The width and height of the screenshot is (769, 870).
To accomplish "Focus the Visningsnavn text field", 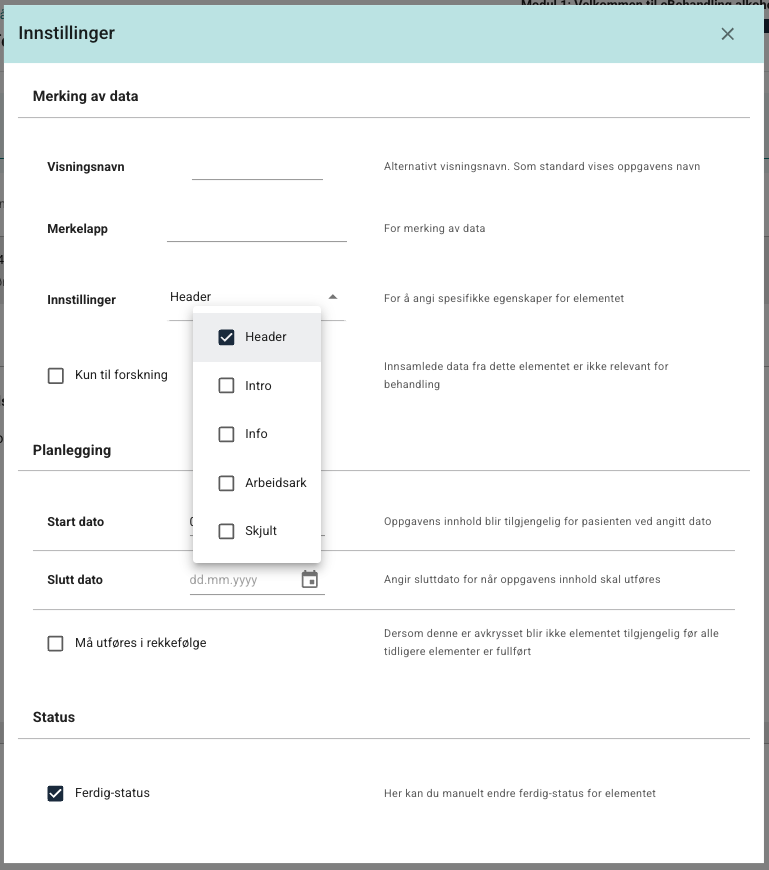I will coord(257,168).
